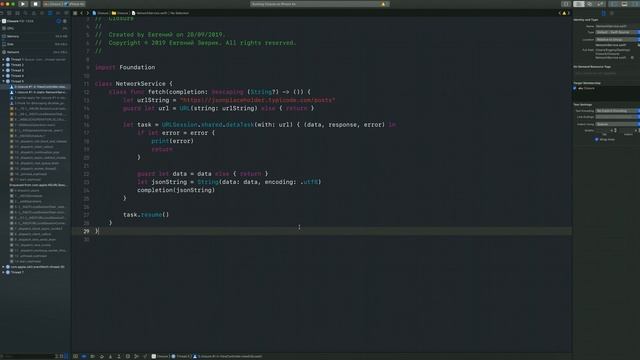Screen dimensions: 640x360
Task: Select the CPU gauge row
Action: tap(35, 29)
